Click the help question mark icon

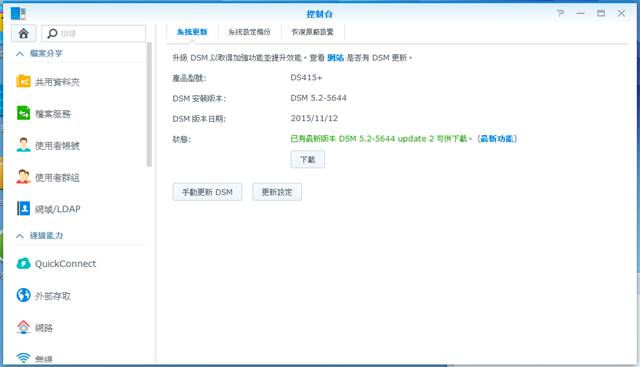click(x=560, y=13)
